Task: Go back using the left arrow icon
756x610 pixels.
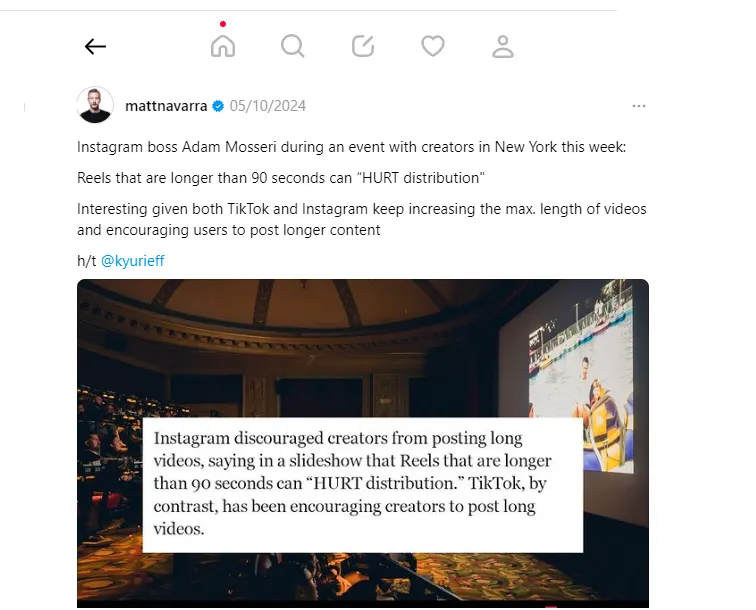Action: 95,47
